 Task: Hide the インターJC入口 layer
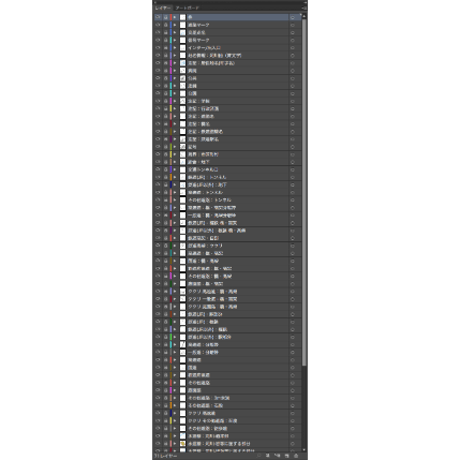[158, 48]
